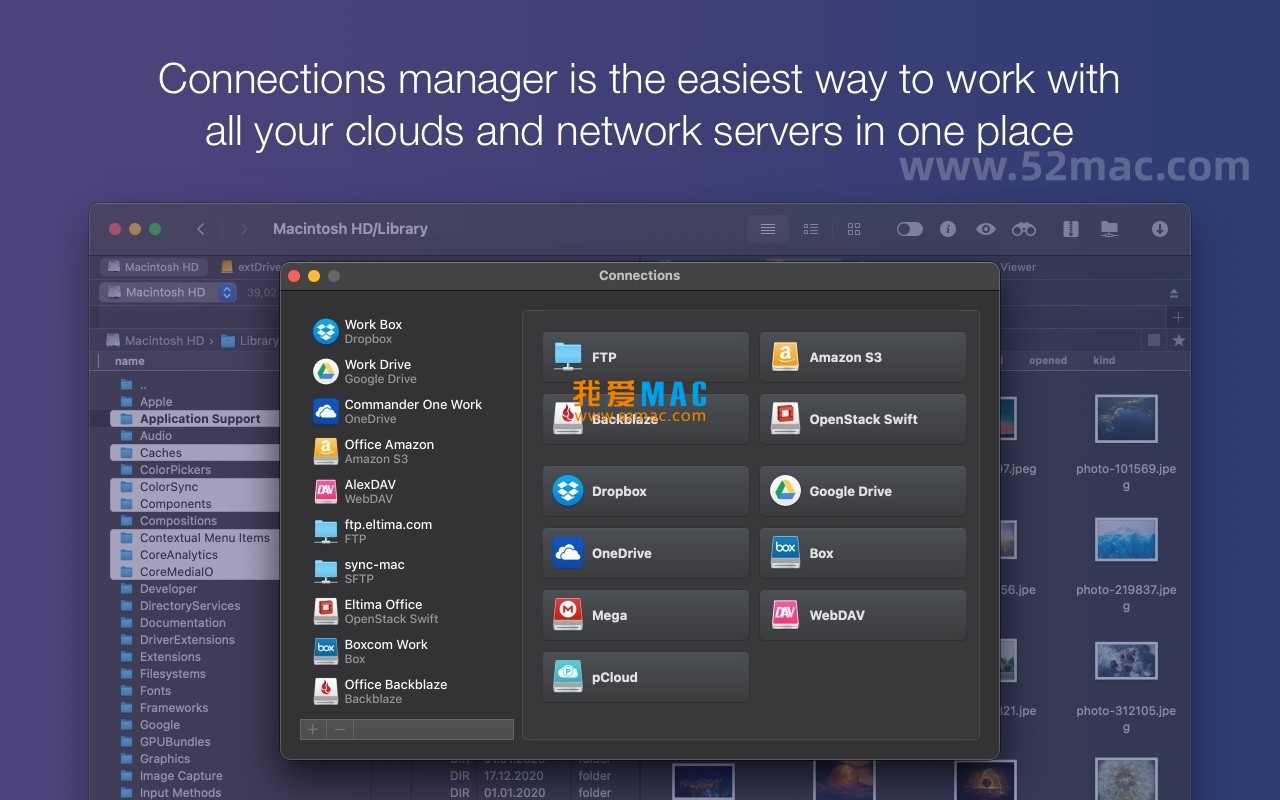
Task: Open the download manager icon
Action: tap(1159, 229)
